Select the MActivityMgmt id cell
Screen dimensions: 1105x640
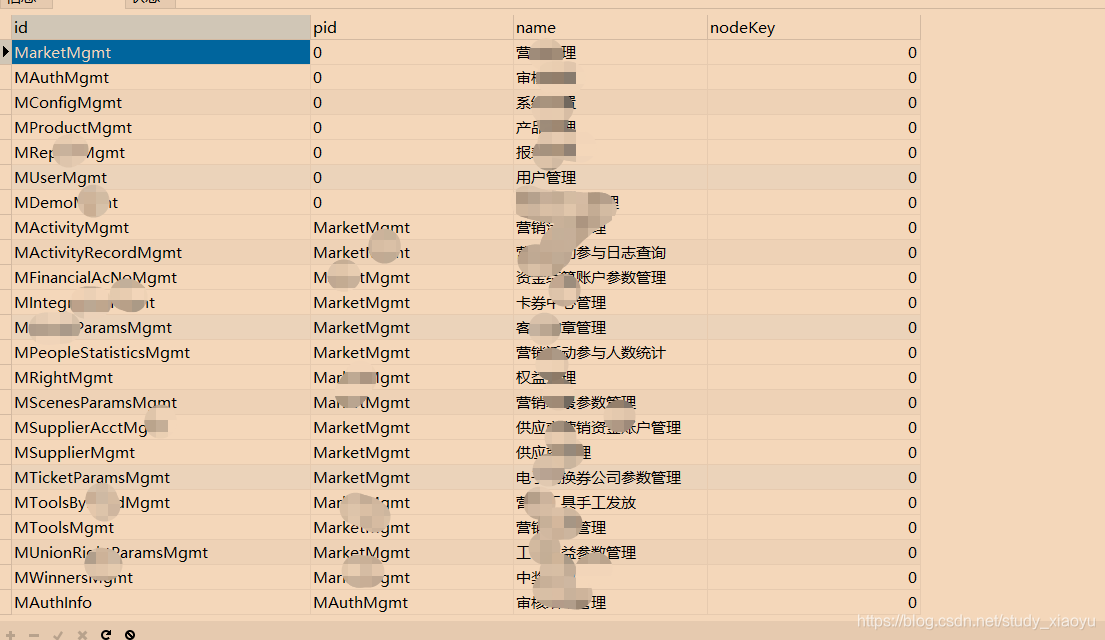(x=161, y=228)
